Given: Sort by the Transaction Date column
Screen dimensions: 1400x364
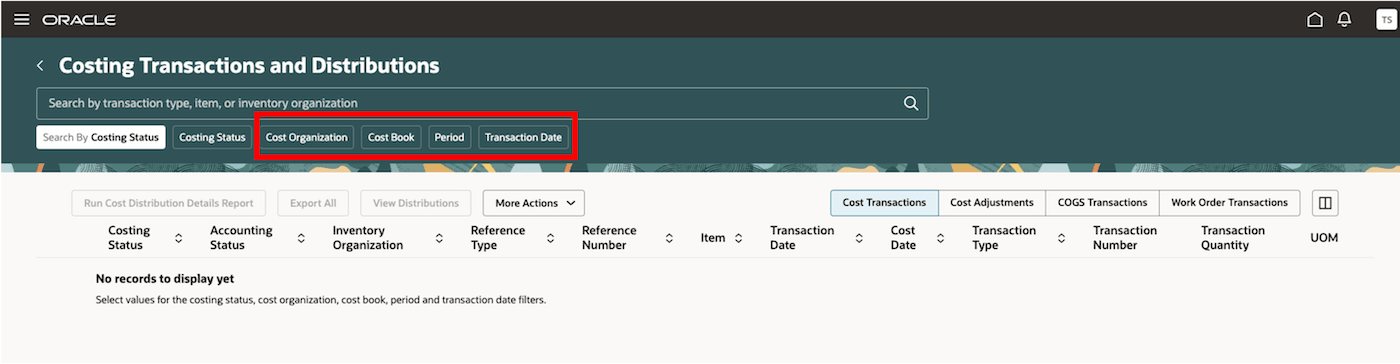Looking at the screenshot, I should click(859, 238).
